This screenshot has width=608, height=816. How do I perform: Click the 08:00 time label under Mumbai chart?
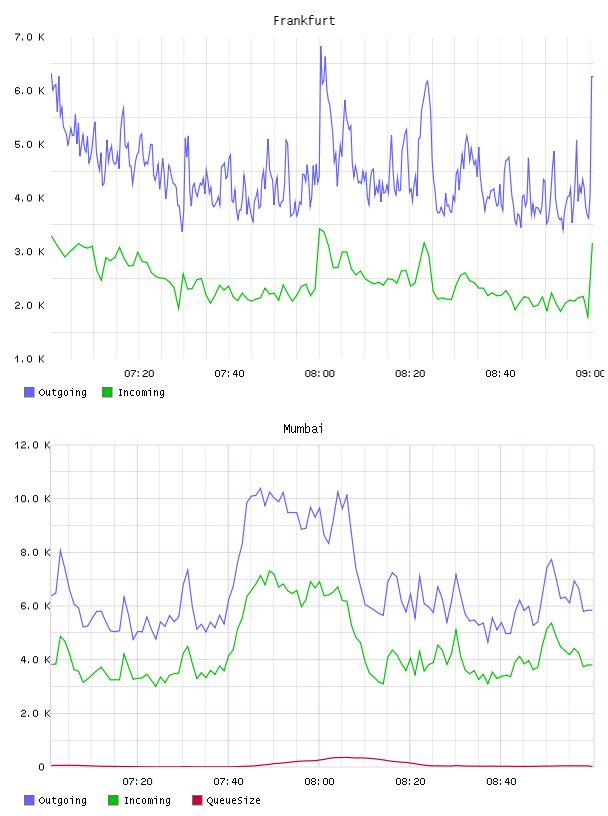click(x=319, y=782)
